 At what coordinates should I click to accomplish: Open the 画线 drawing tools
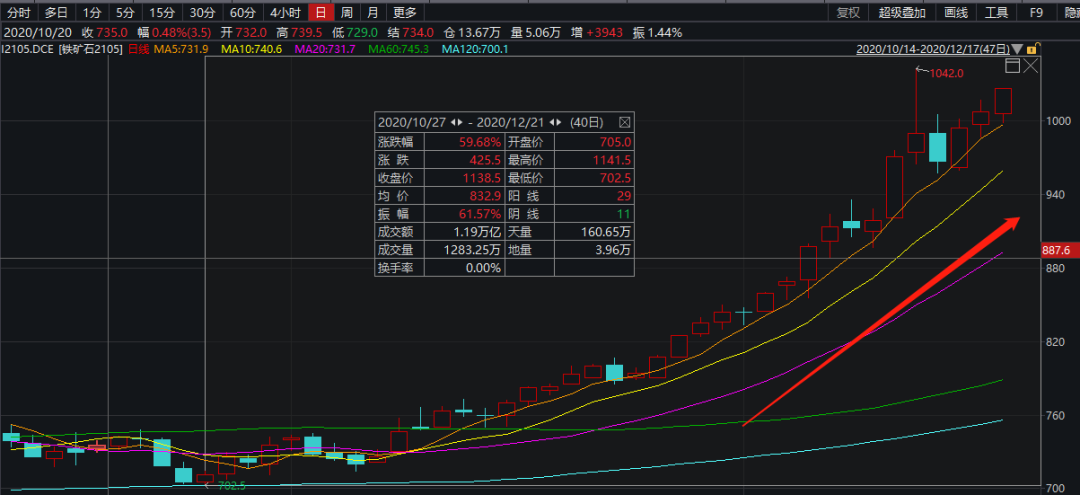pos(956,12)
